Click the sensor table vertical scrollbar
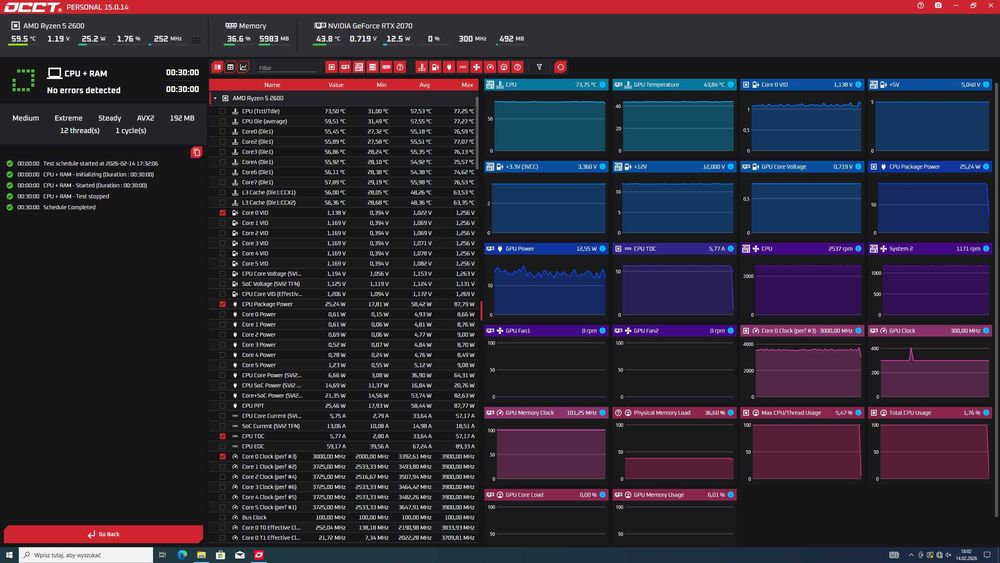 (x=477, y=134)
